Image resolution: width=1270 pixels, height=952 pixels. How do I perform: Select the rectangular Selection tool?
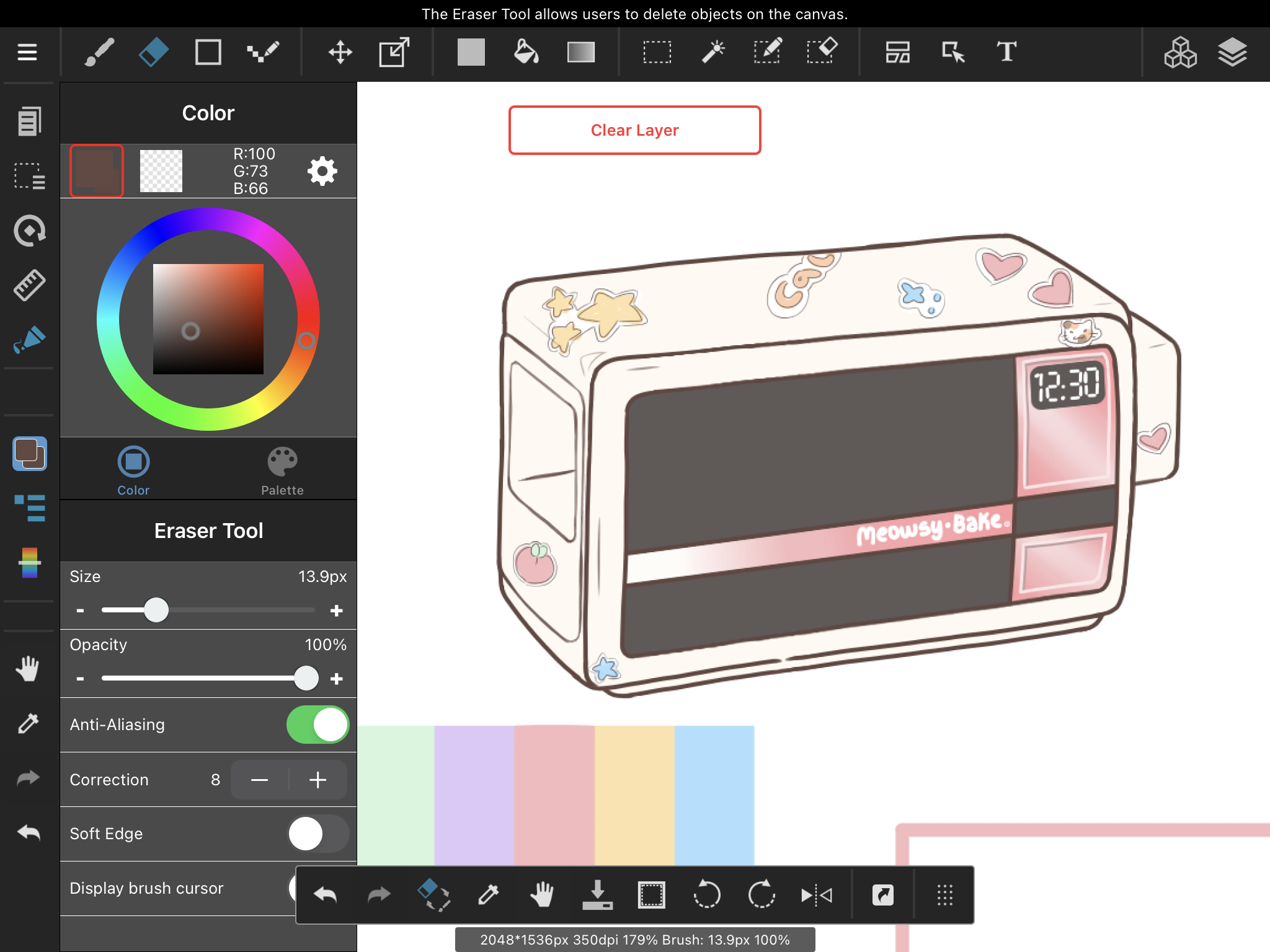[657, 52]
